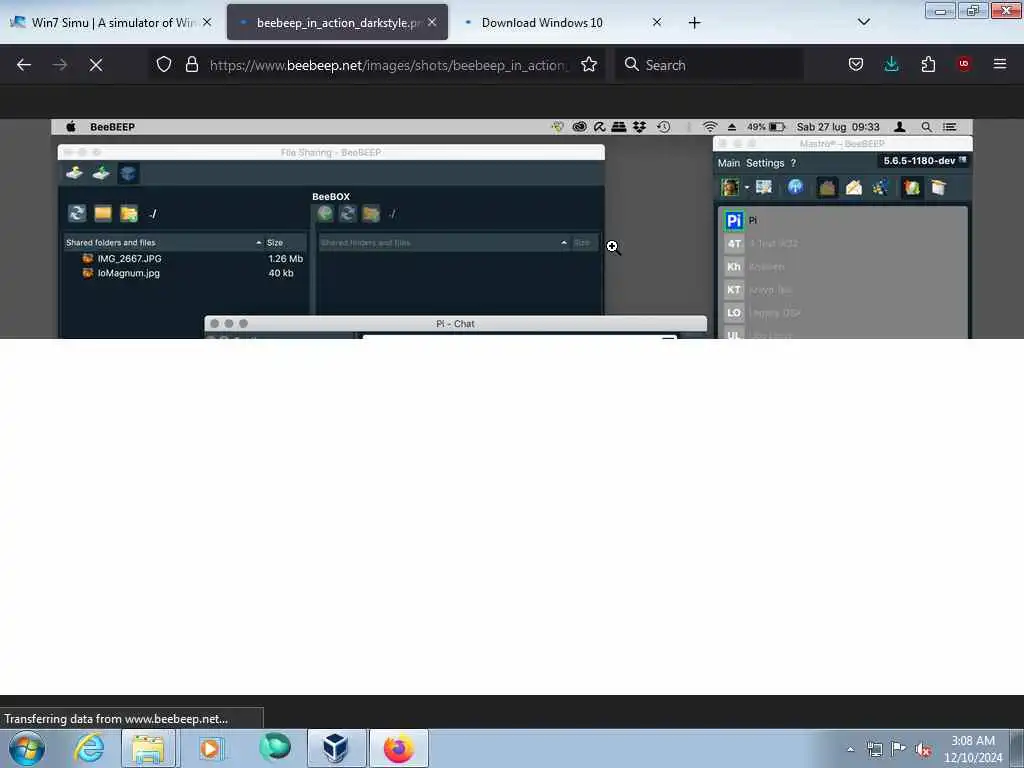Click the BeeBOX globe icon

click(x=325, y=214)
